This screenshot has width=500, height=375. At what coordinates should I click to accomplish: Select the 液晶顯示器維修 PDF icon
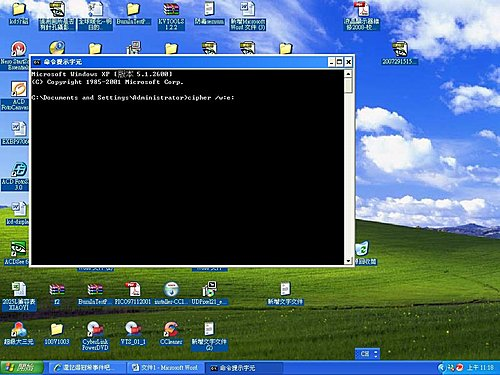point(362,16)
